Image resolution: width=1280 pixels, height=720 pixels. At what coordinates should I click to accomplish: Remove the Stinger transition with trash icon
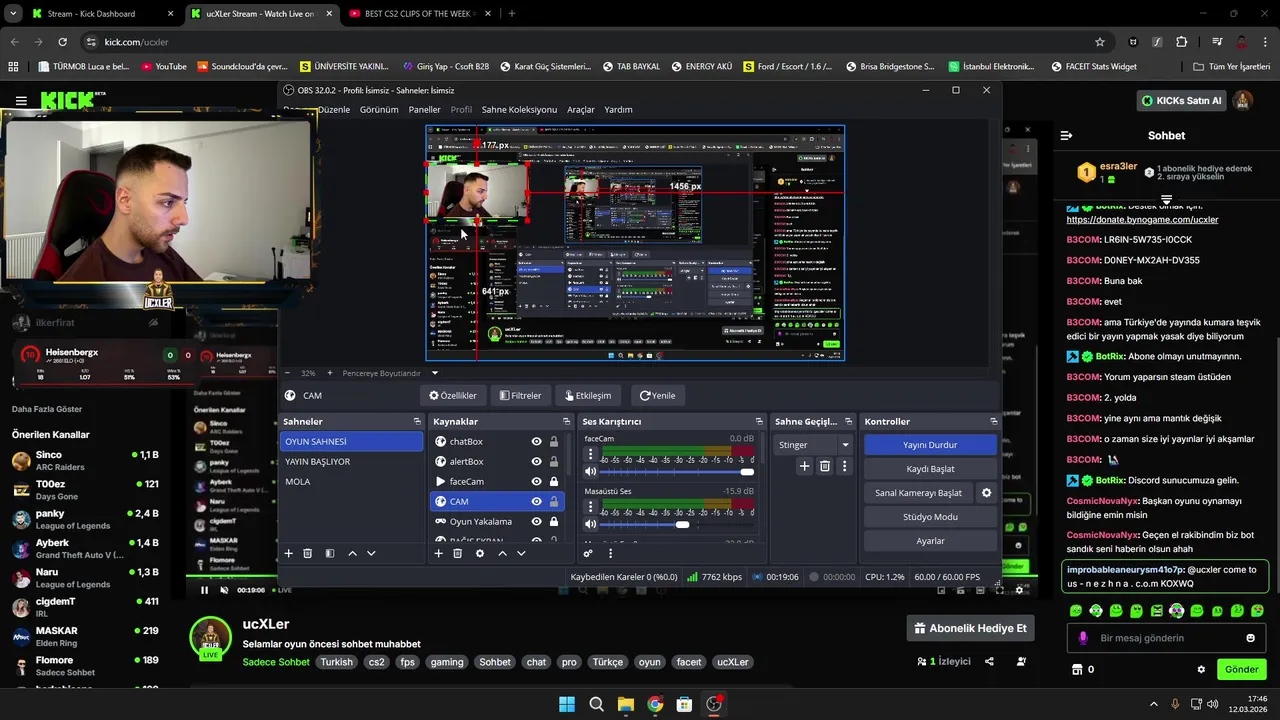pos(825,466)
